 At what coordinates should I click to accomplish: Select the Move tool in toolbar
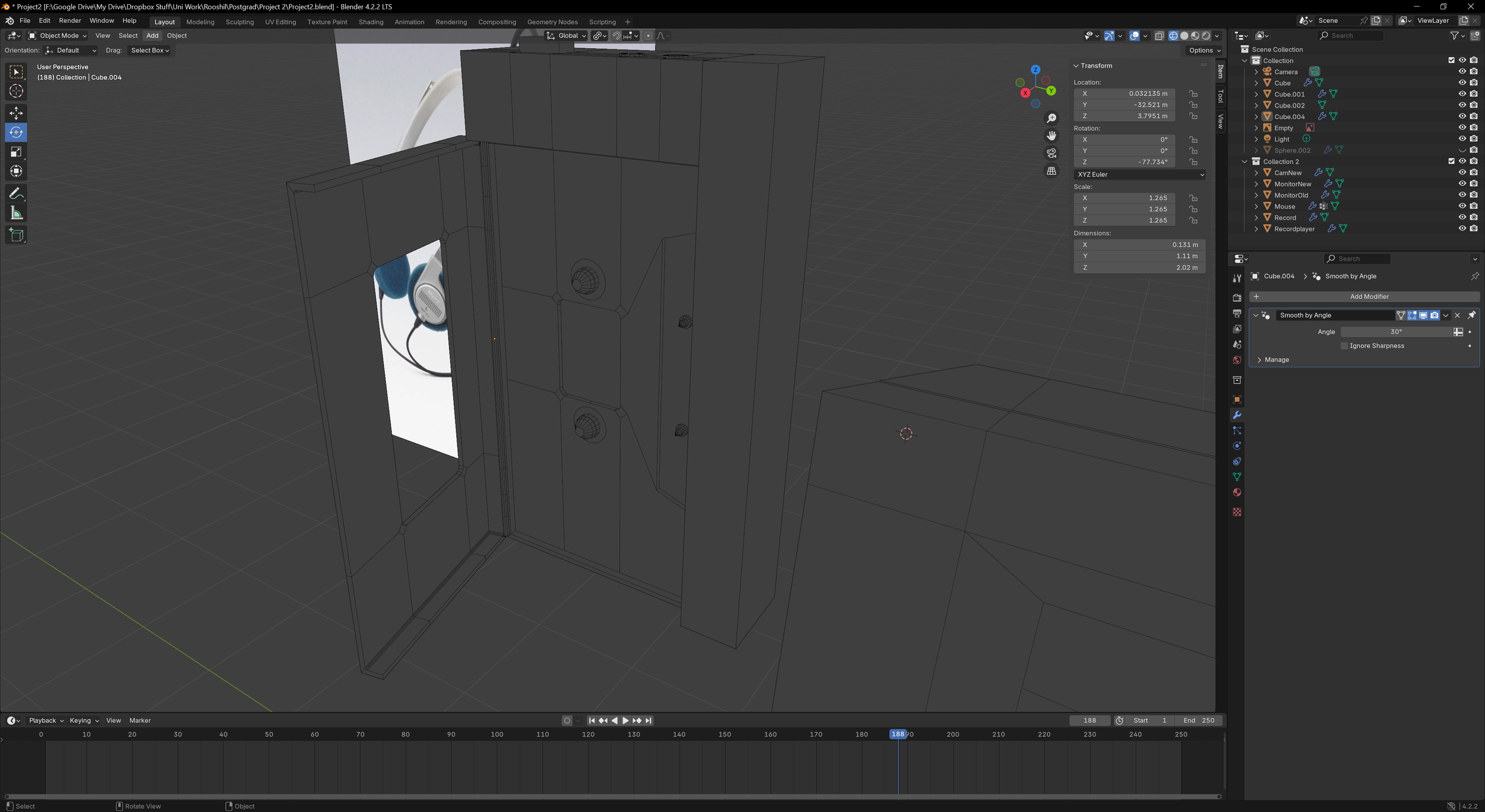[x=16, y=113]
